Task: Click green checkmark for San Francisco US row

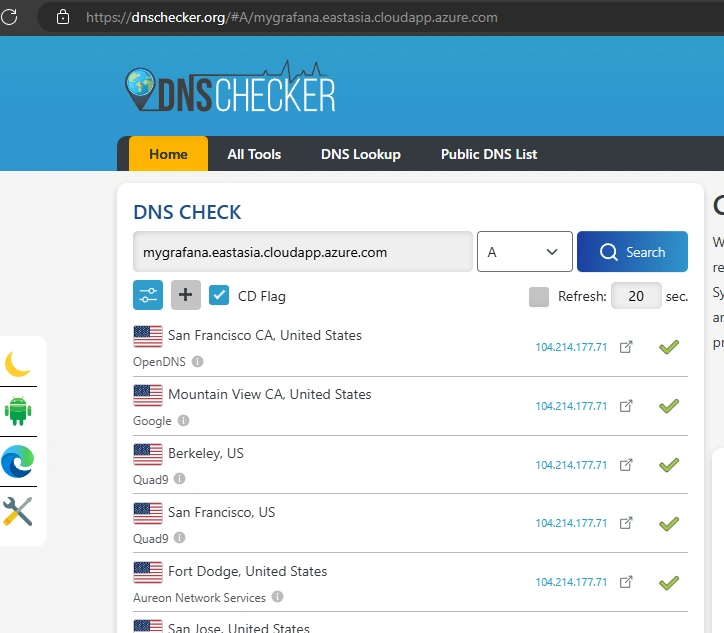Action: (669, 524)
